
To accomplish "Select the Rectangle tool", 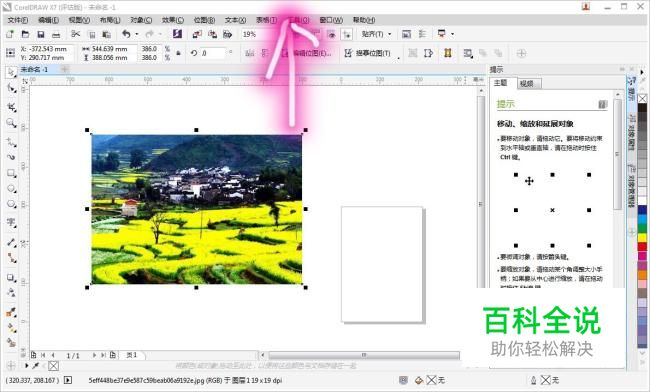I will point(11,173).
